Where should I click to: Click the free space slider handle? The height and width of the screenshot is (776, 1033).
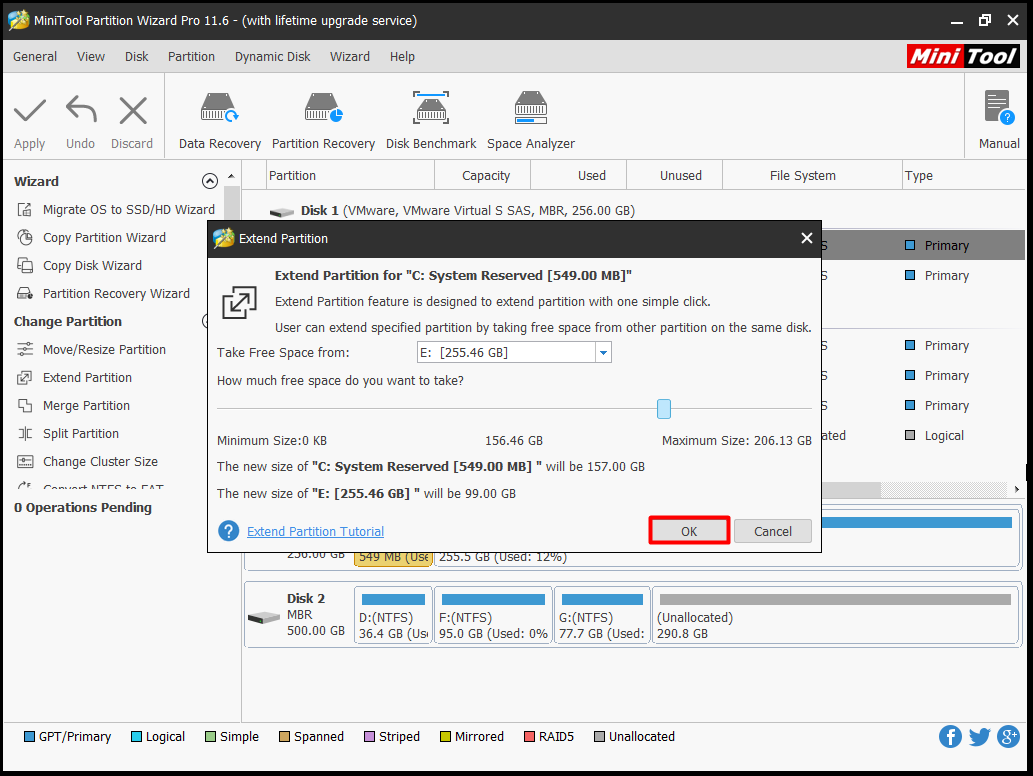664,409
